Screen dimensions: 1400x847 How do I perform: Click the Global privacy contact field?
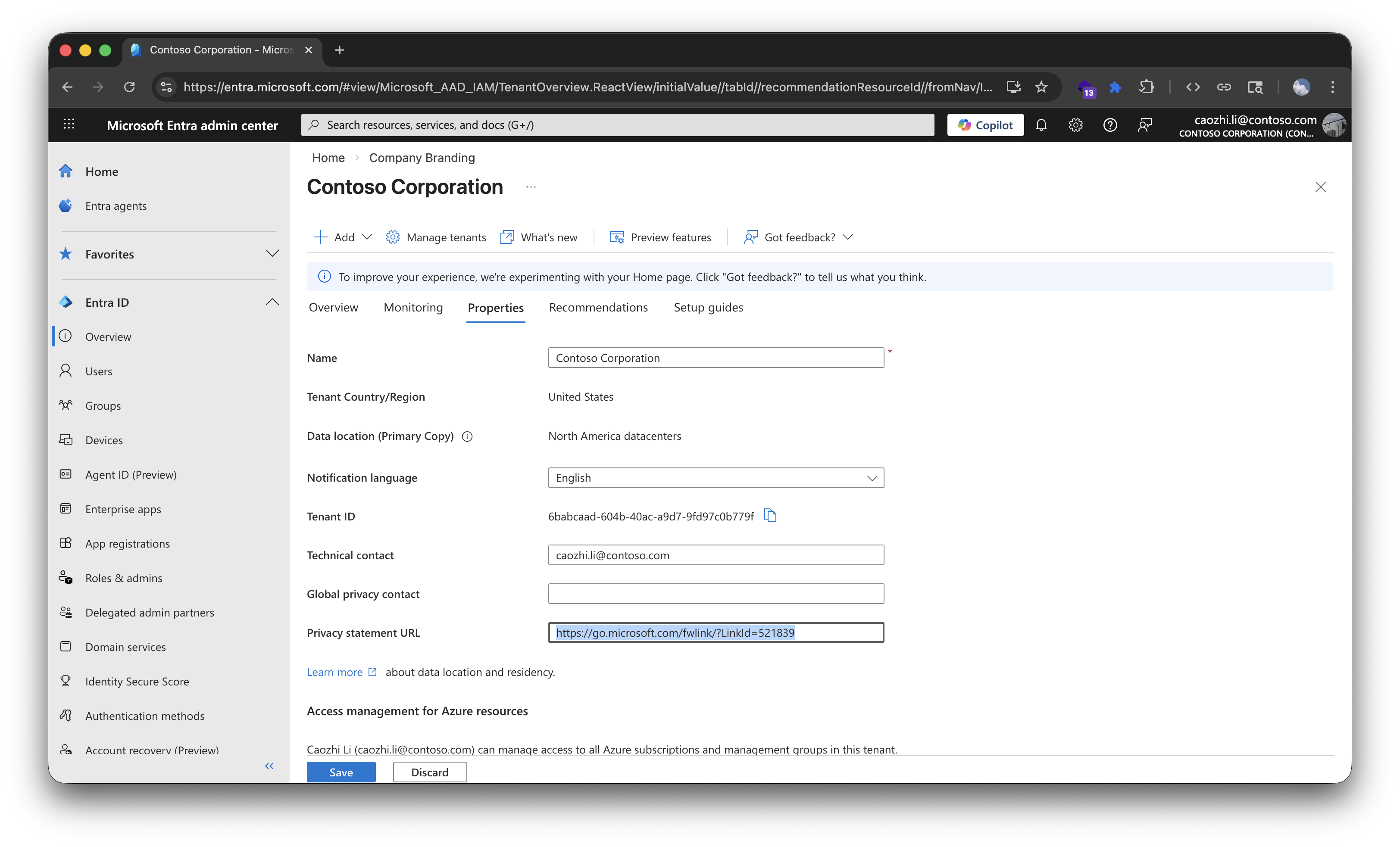[716, 594]
